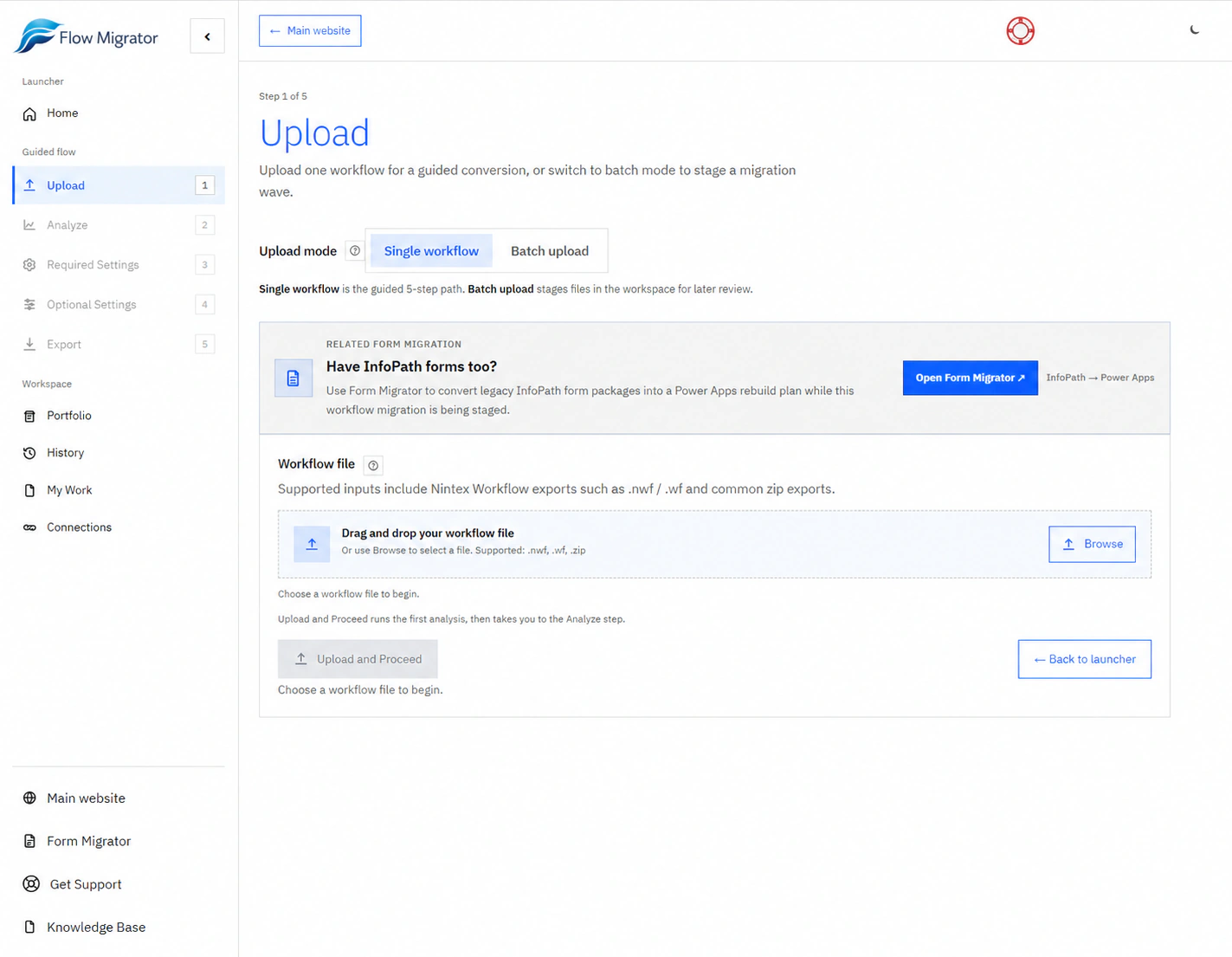This screenshot has height=957, width=1232.
Task: Click the 'Step 1 of 5' text
Action: tap(283, 96)
